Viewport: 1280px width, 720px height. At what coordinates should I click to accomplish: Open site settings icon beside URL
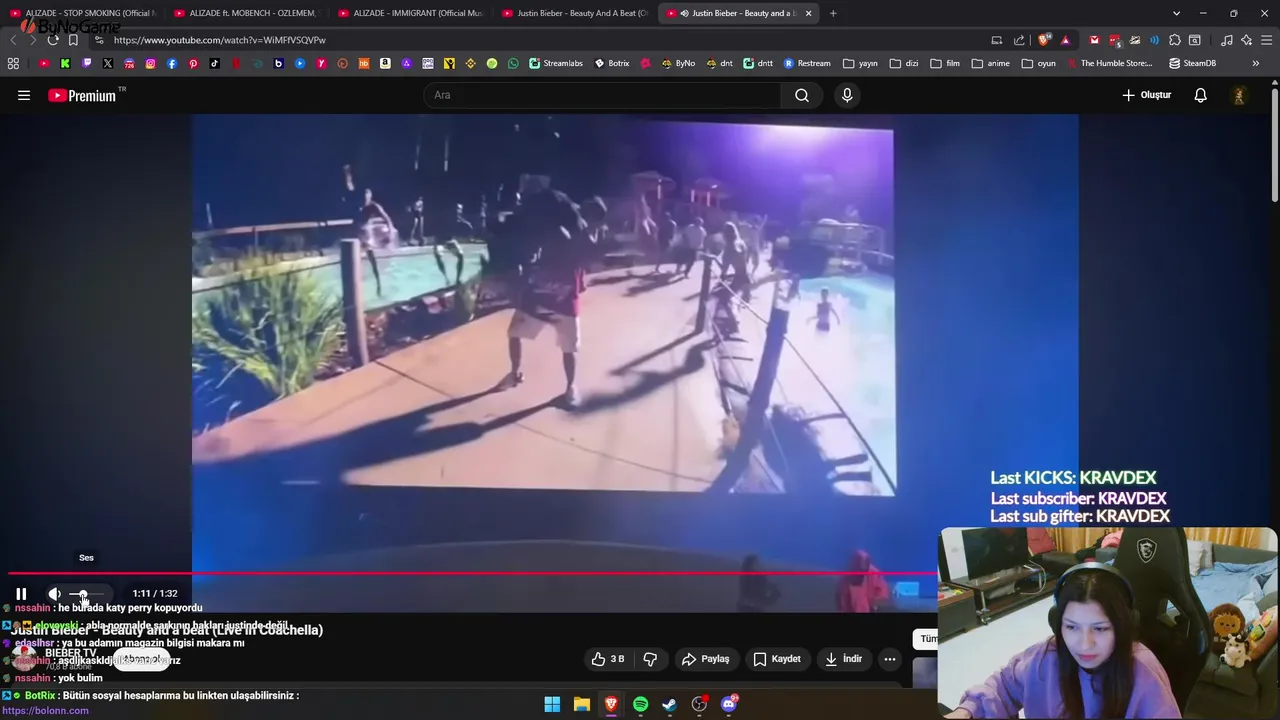[99, 40]
